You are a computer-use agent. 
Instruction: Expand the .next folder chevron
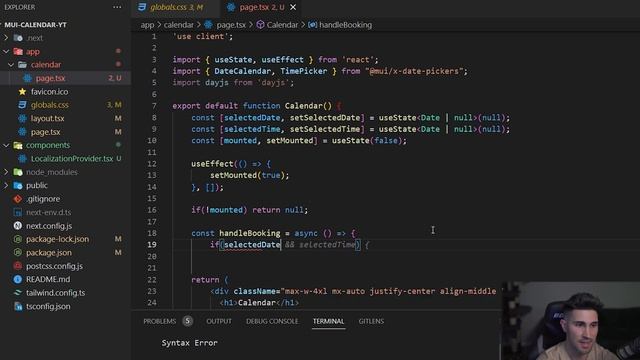coord(6,38)
